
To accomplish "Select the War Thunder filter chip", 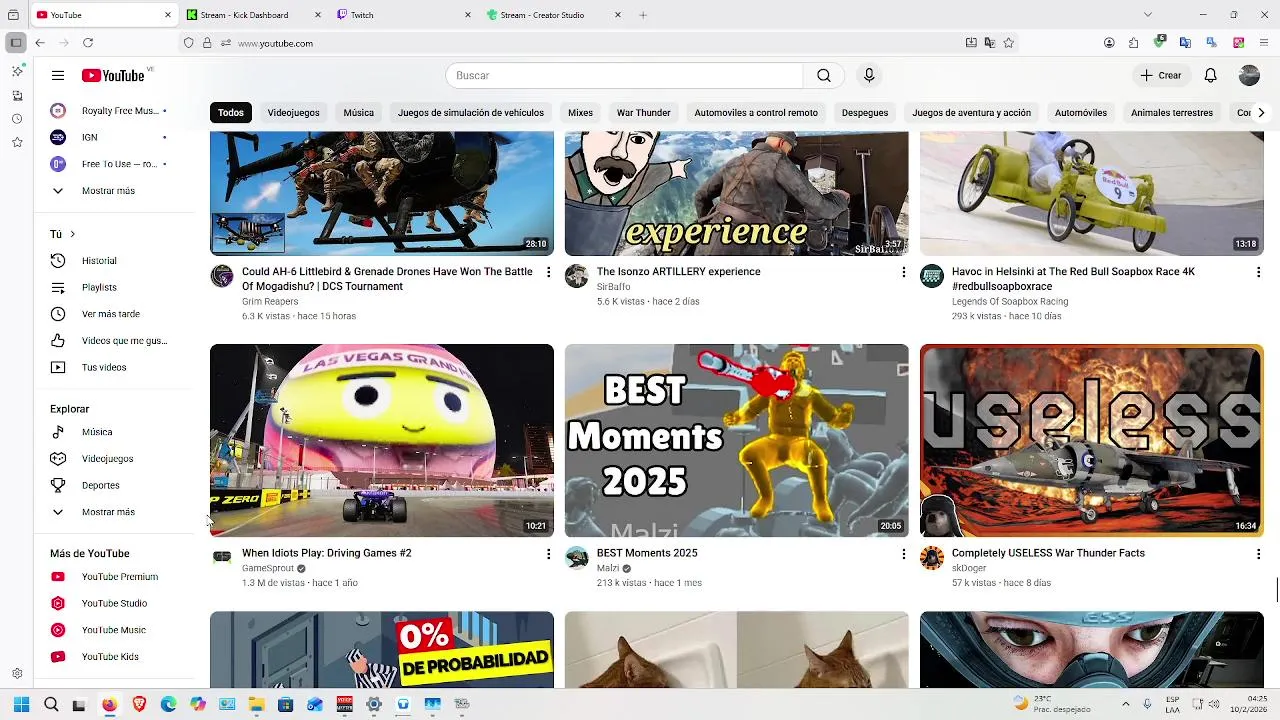I will point(643,113).
